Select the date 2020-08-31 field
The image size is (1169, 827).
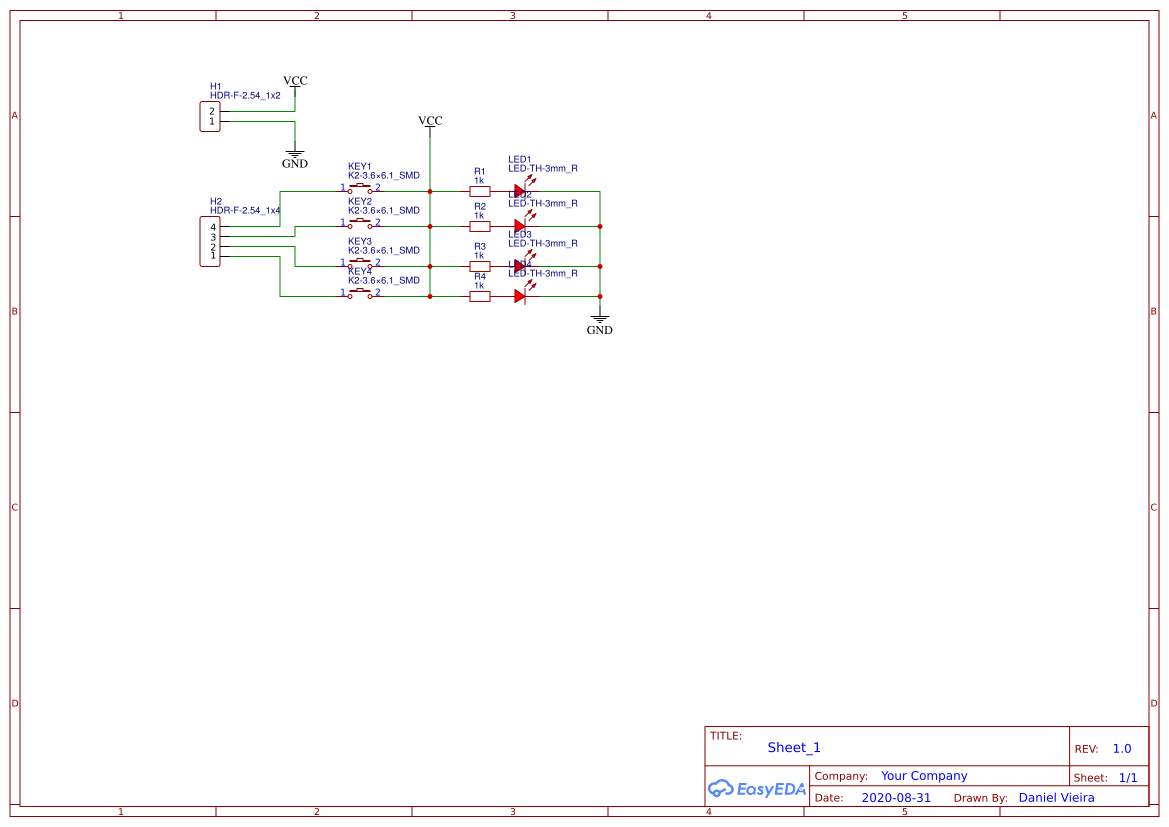(896, 798)
